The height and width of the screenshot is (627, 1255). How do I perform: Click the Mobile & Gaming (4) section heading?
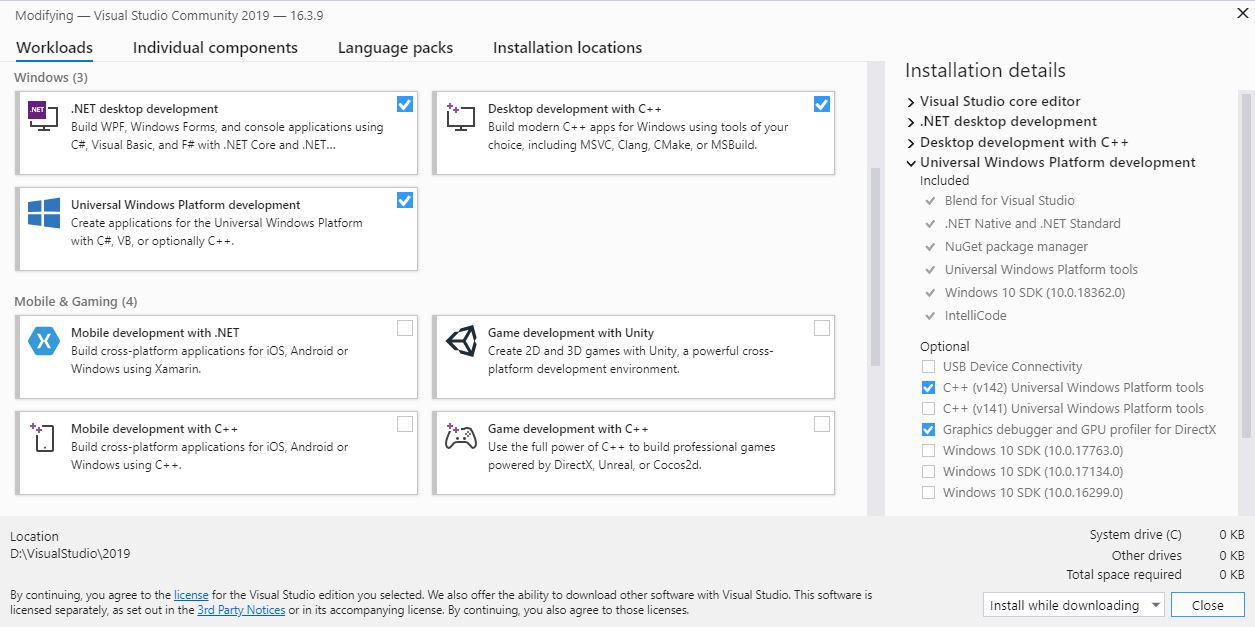(x=76, y=301)
